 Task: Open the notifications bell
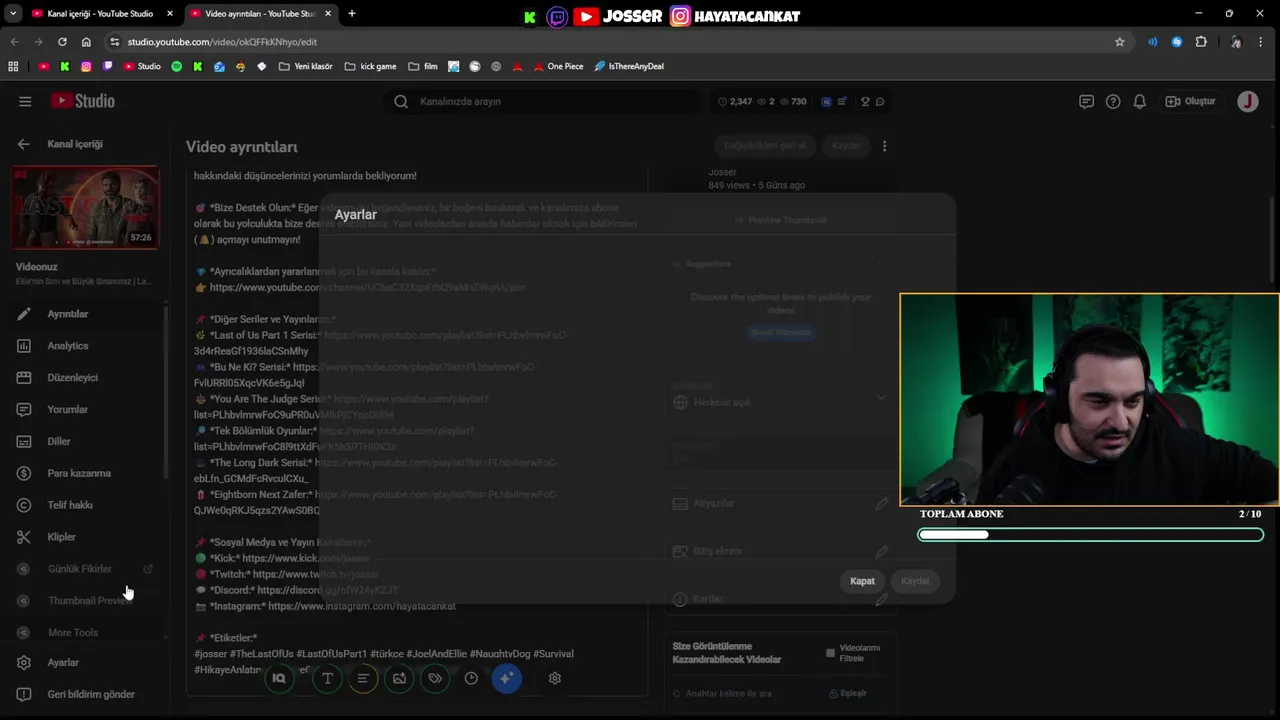tap(1140, 101)
